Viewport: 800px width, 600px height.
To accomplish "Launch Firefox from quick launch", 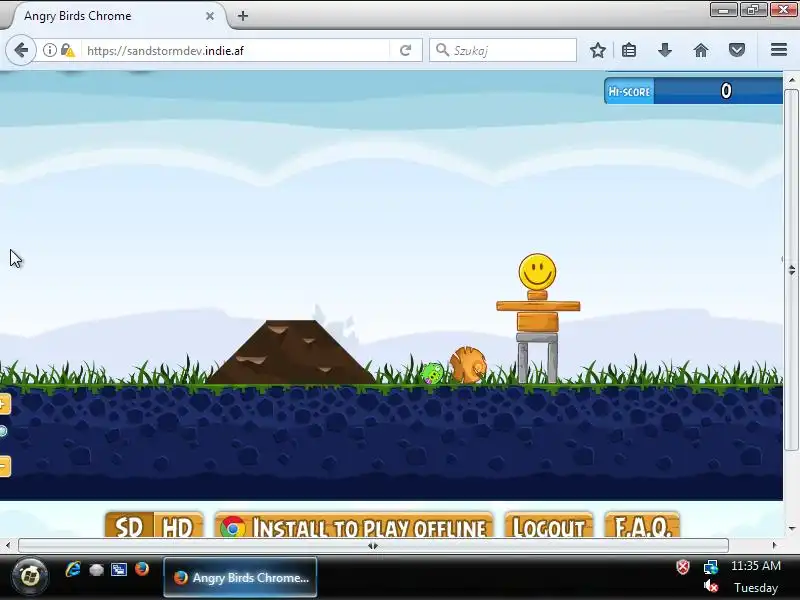I will (x=142, y=569).
